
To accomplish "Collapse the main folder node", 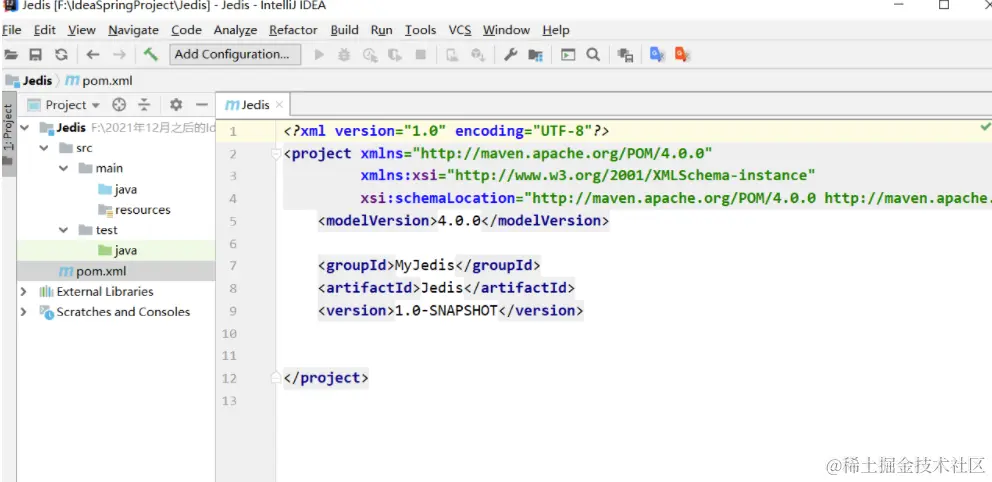I will click(64, 168).
